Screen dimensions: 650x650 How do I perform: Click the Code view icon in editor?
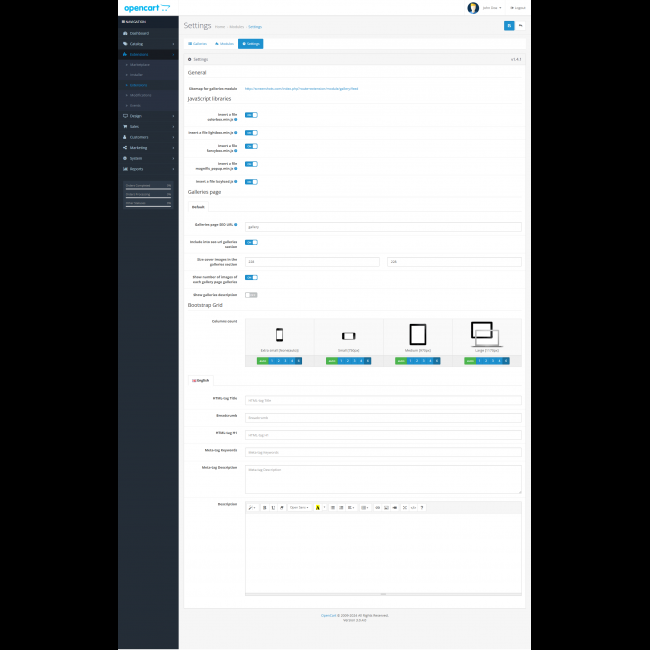pos(412,507)
